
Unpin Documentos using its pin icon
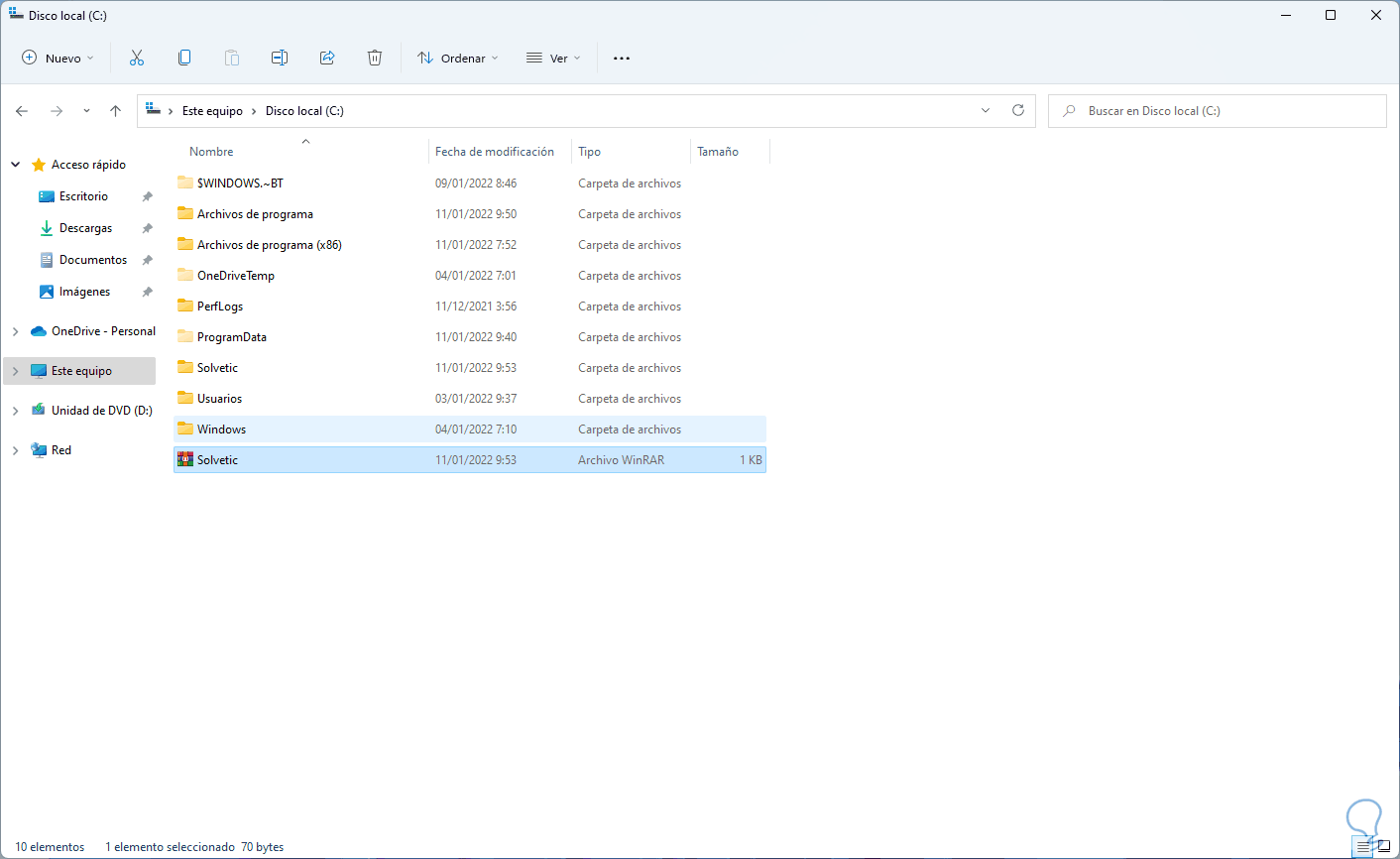(x=147, y=260)
